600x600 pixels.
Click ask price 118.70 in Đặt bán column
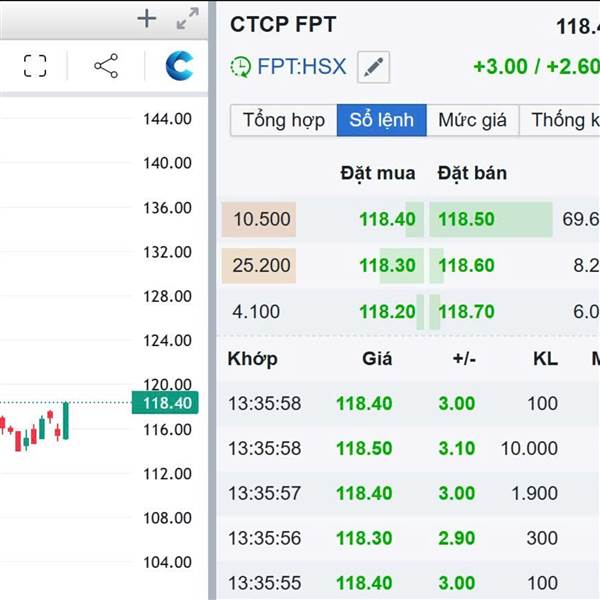[x=466, y=311]
